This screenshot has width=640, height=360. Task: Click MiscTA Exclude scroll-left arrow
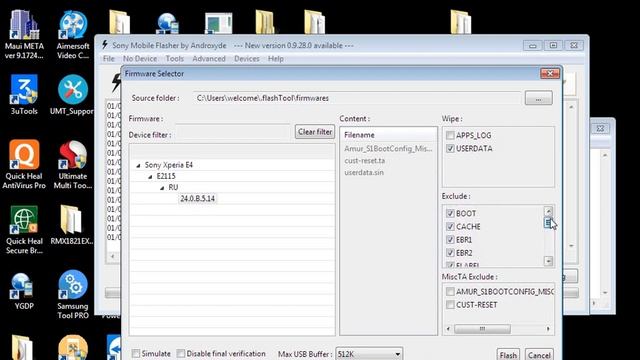click(x=448, y=329)
